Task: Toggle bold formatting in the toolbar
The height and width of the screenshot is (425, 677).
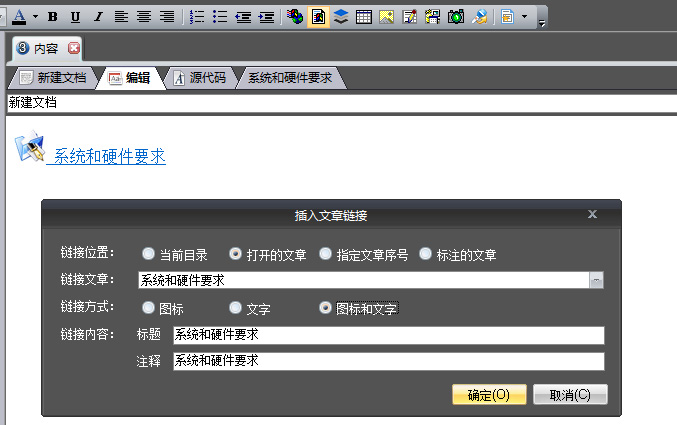Action: pyautogui.click(x=52, y=17)
